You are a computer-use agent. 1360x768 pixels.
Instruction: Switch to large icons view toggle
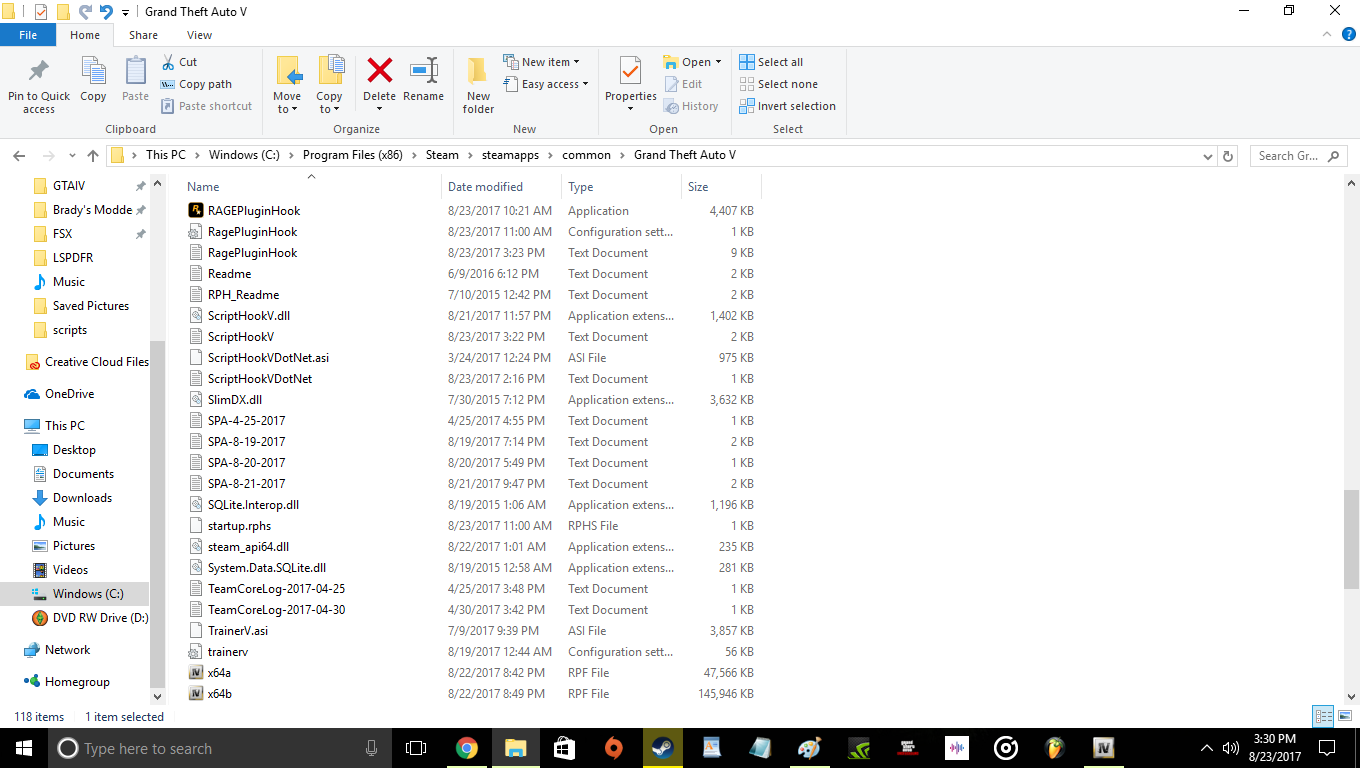[1345, 716]
